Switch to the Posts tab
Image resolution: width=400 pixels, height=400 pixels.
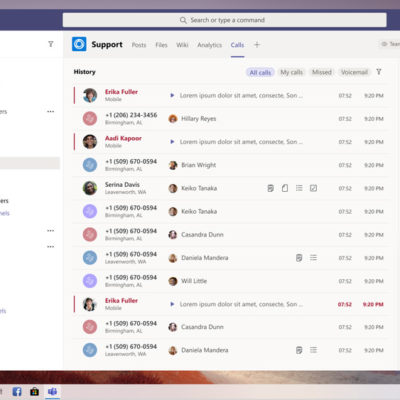click(x=139, y=45)
